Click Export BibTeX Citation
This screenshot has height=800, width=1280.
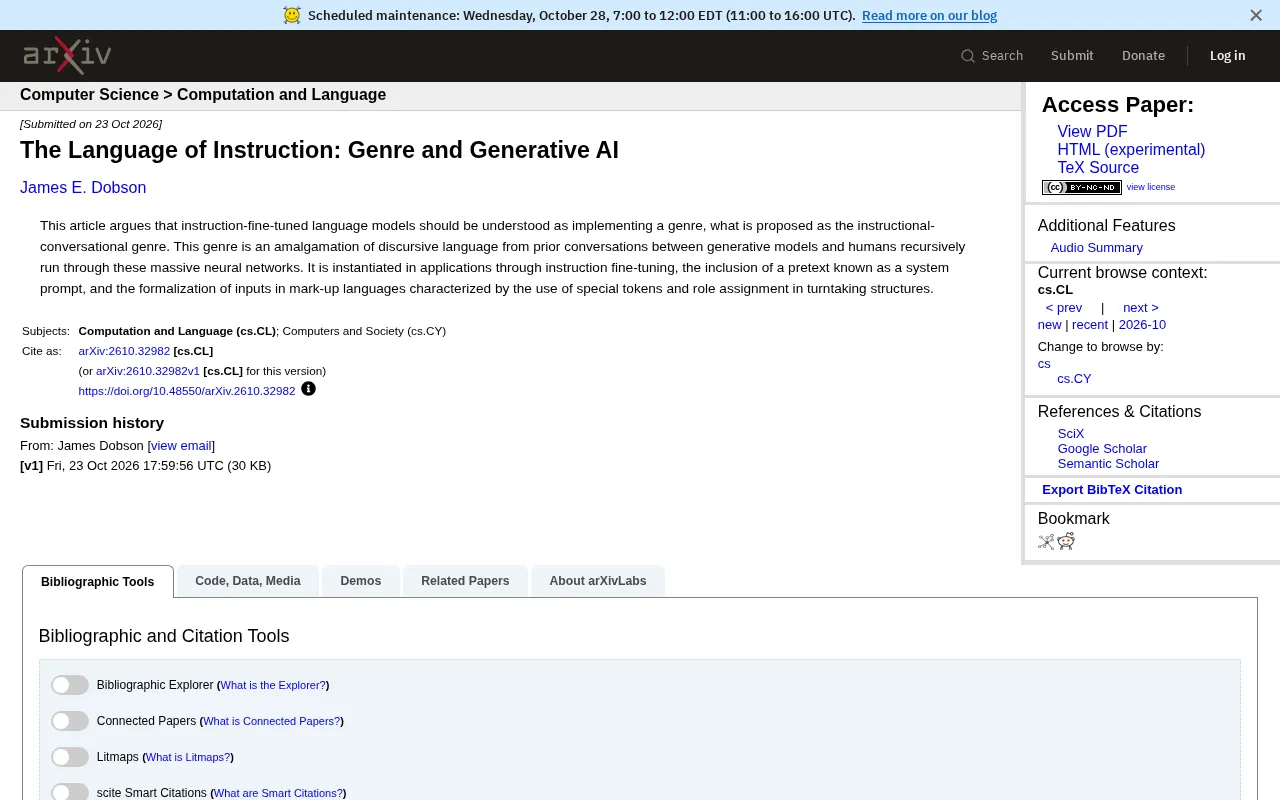(x=1112, y=490)
